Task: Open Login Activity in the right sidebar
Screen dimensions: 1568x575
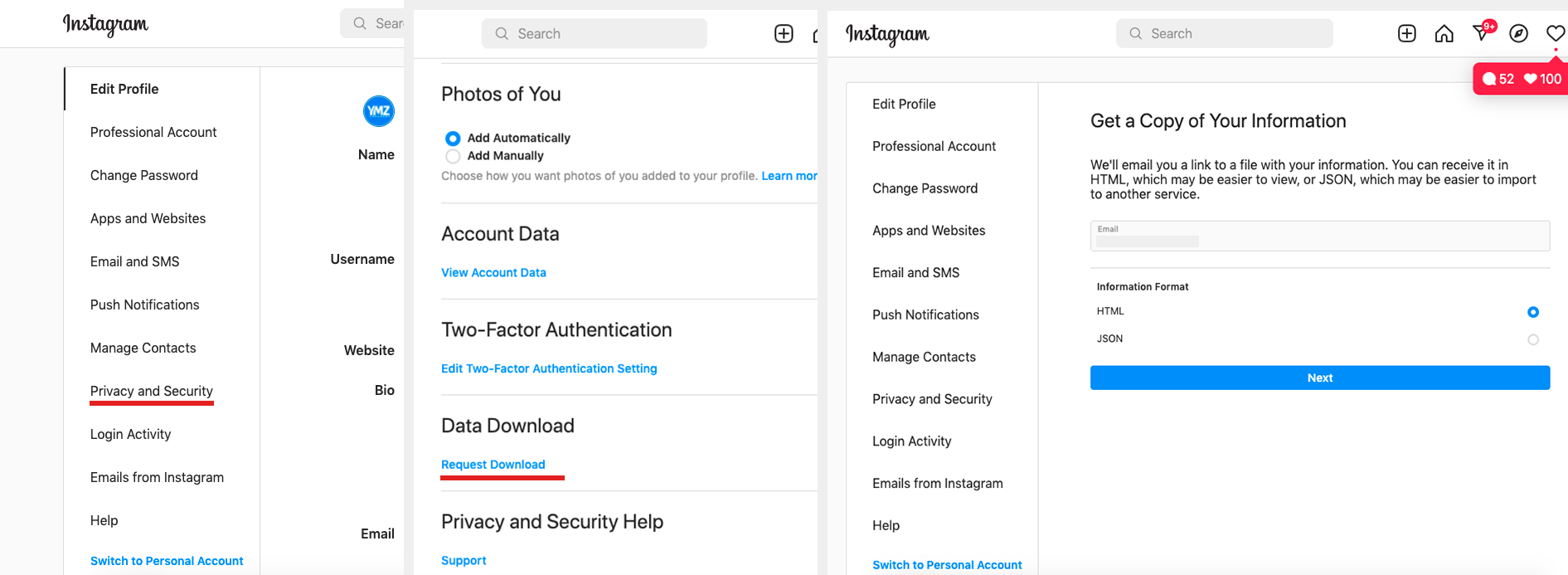Action: 911,441
